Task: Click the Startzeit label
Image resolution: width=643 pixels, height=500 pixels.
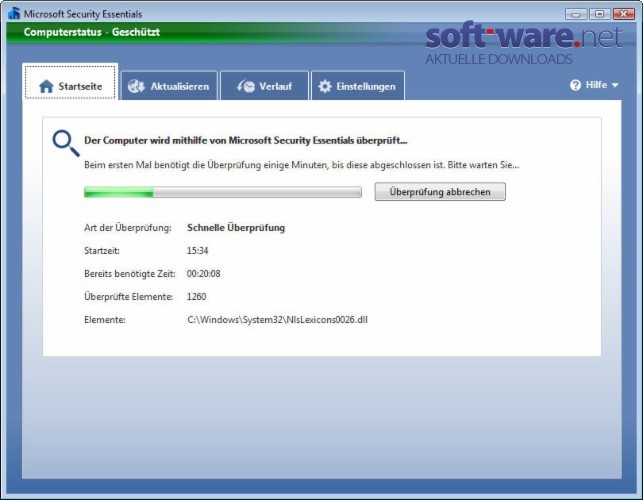Action: coord(102,251)
